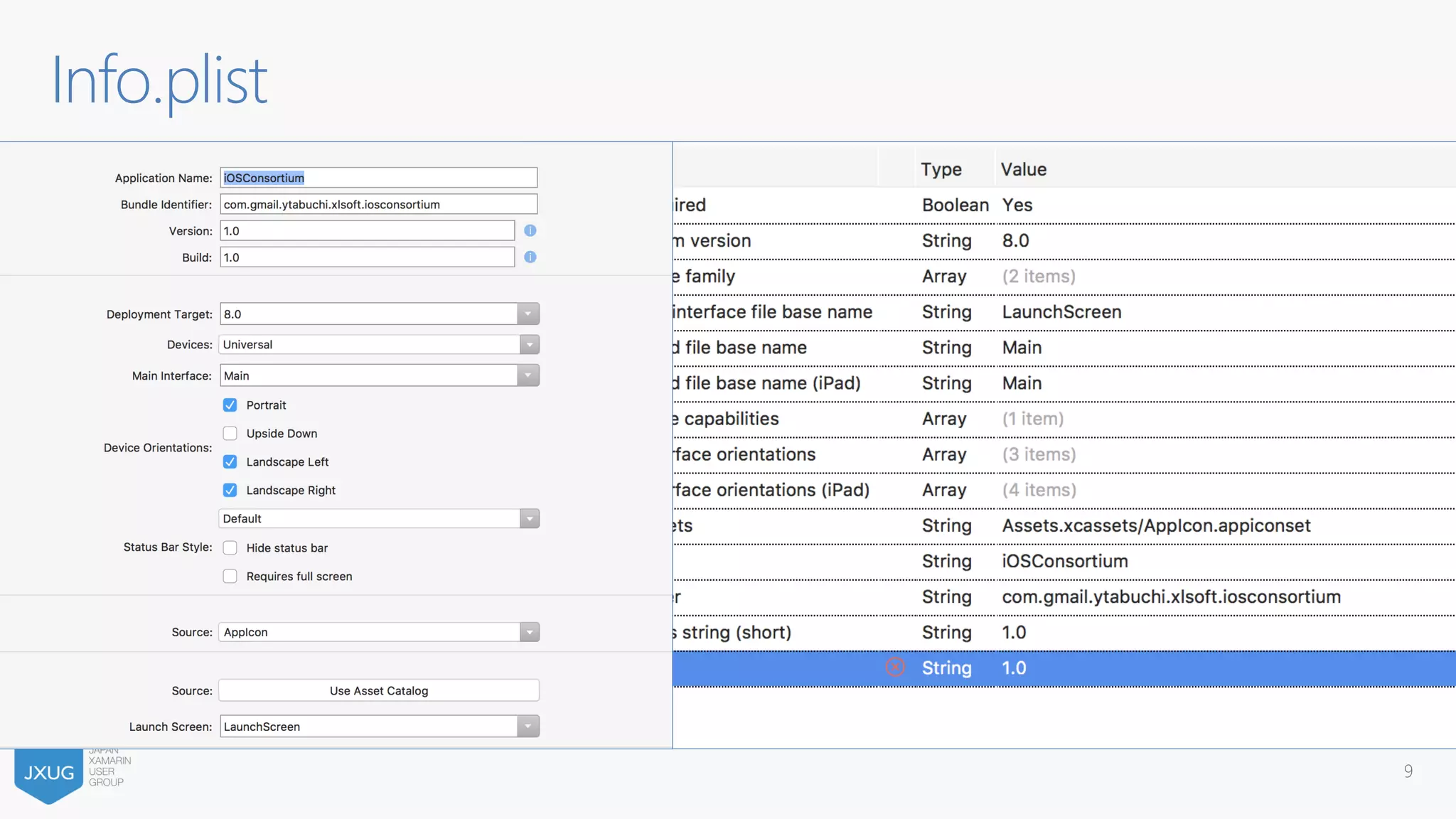
Task: Click the highlighted String 1.0 row
Action: click(x=1064, y=668)
